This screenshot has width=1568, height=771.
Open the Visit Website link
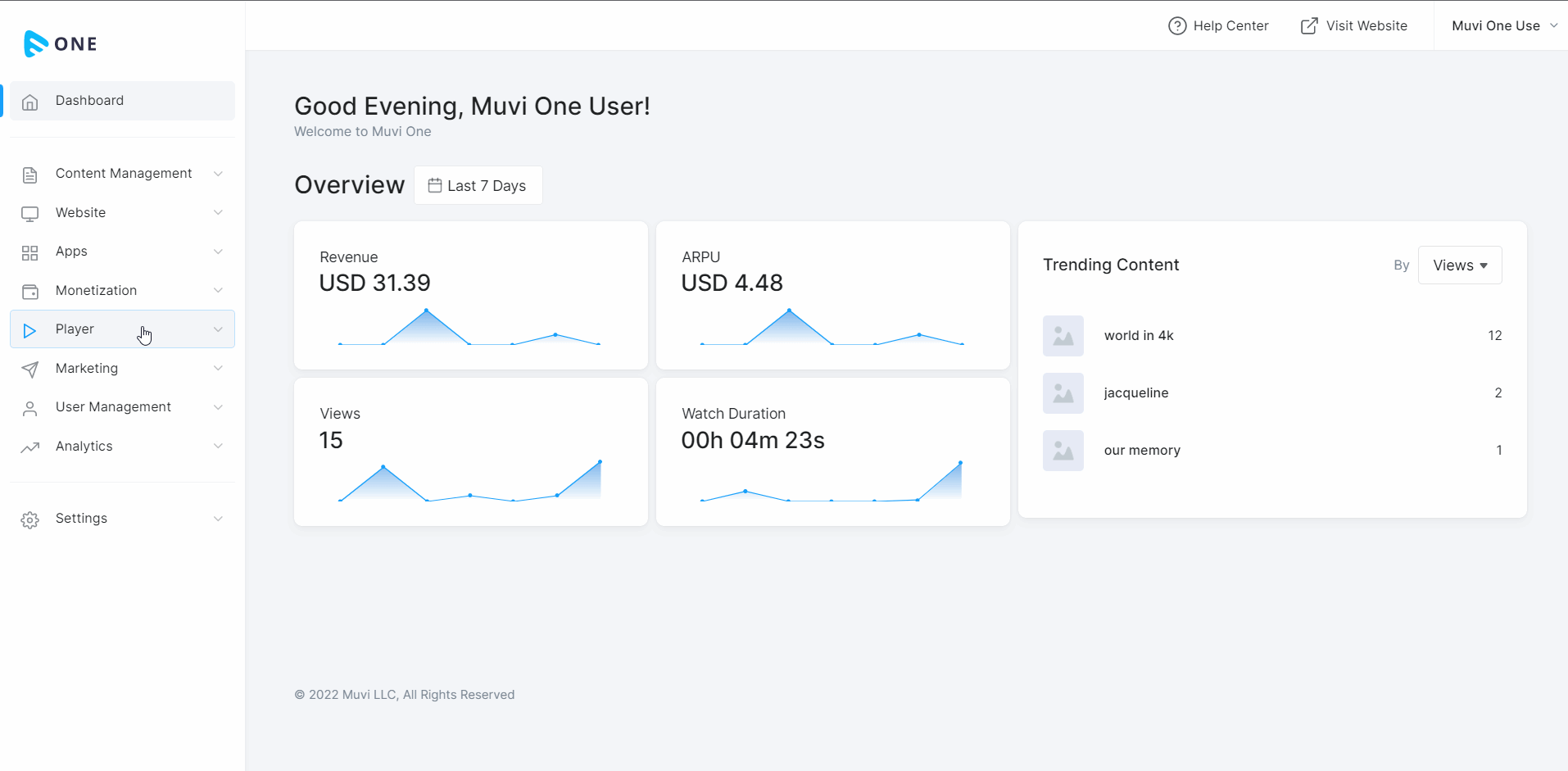click(1354, 26)
